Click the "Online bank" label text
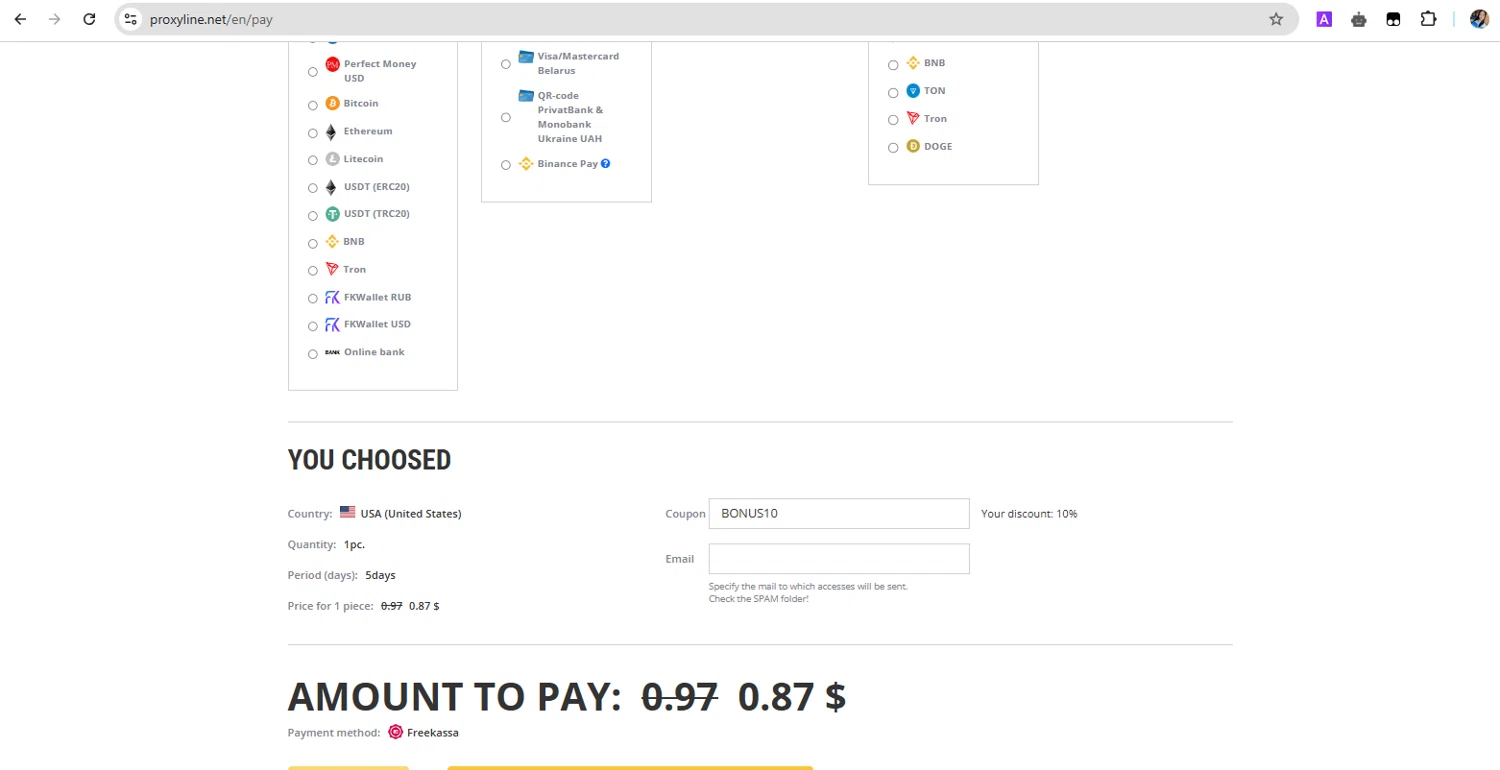This screenshot has height=770, width=1500. click(374, 352)
